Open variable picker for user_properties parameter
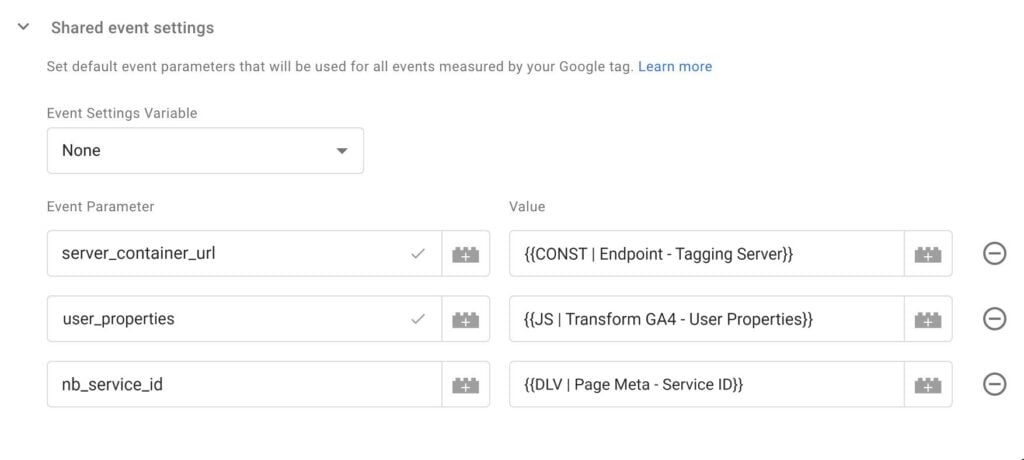The width and height of the screenshot is (1024, 460). (x=466, y=319)
